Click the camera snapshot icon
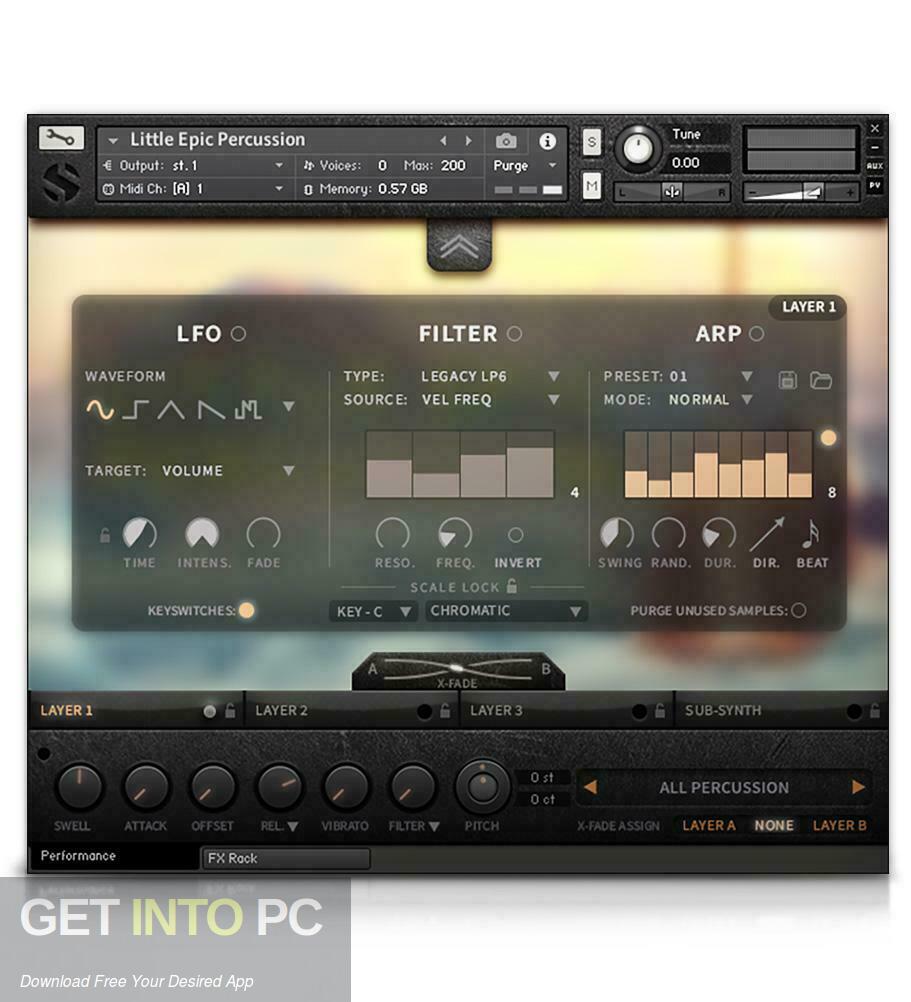This screenshot has width=911, height=1002. (506, 141)
